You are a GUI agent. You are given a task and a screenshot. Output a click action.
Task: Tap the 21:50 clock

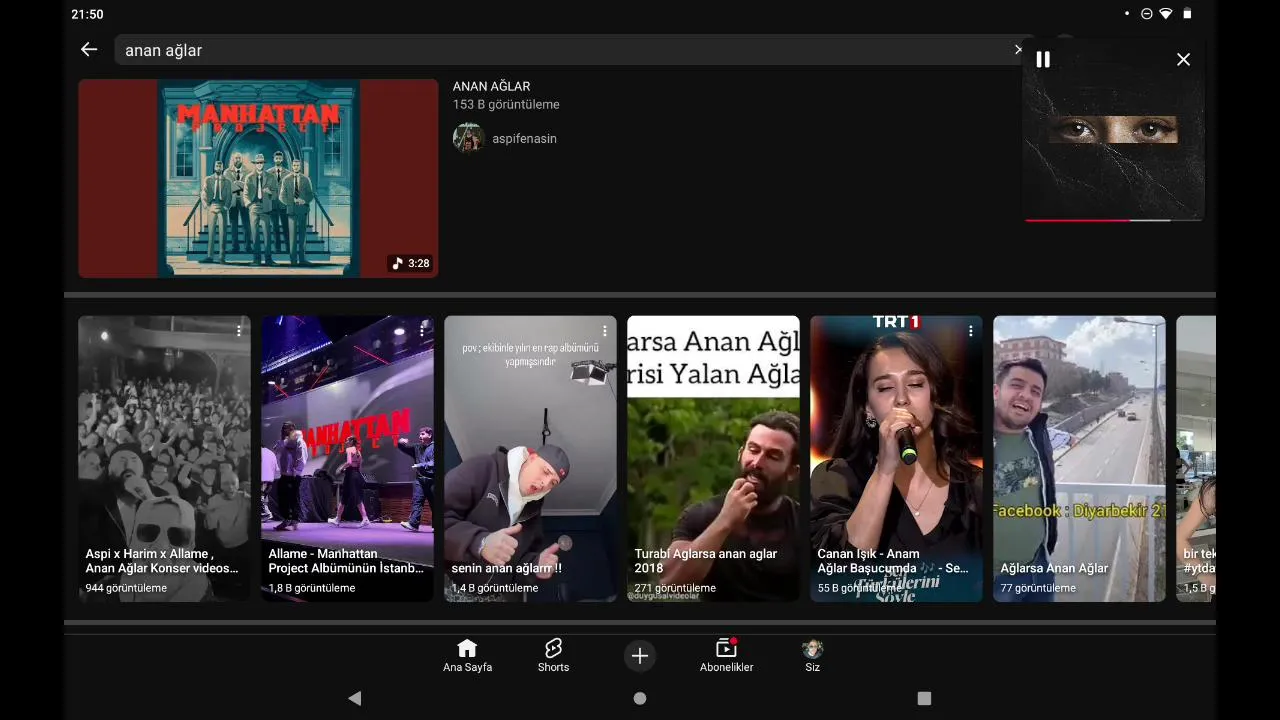coord(87,14)
